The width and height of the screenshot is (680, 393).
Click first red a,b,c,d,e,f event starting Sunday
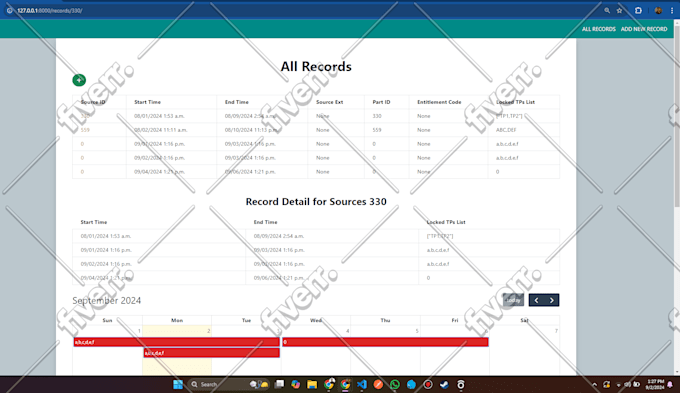pos(177,342)
